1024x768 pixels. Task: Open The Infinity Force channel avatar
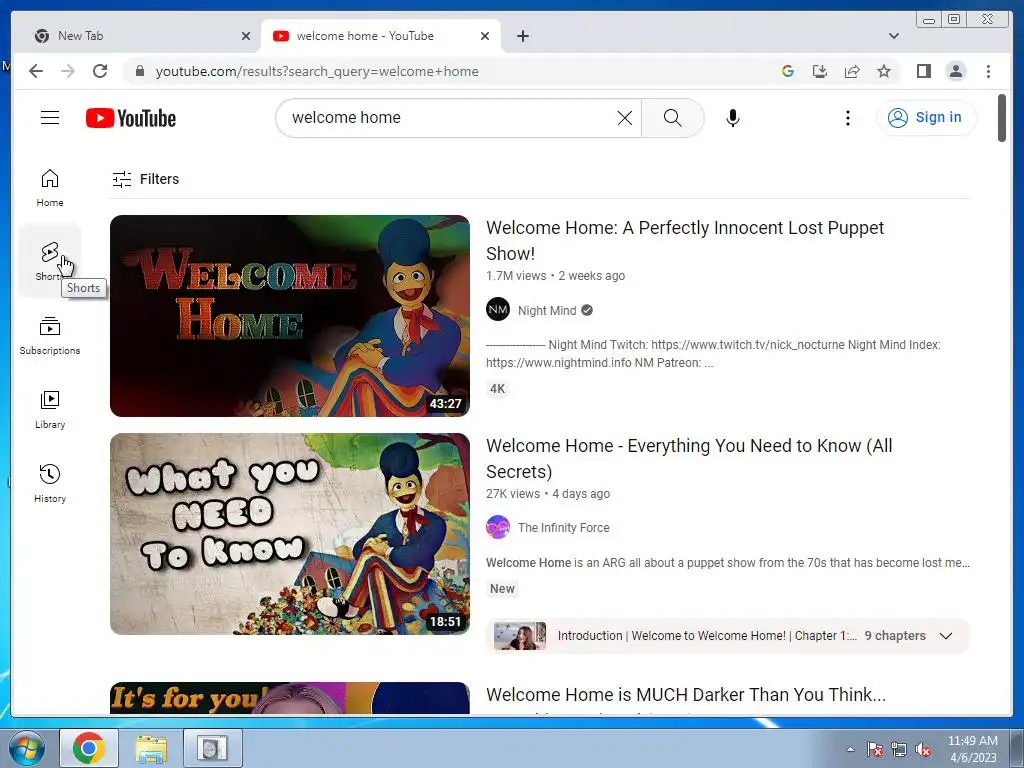[498, 527]
